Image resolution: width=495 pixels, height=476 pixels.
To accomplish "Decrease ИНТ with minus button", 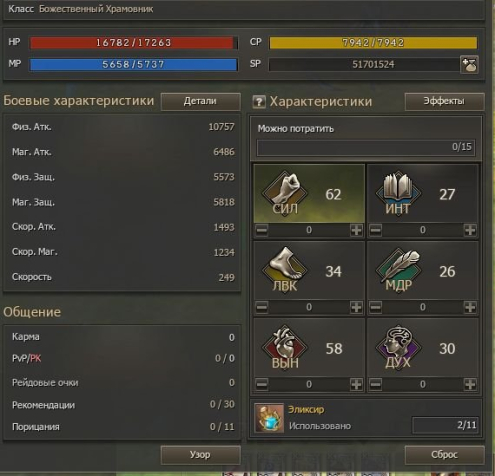I will pos(376,230).
